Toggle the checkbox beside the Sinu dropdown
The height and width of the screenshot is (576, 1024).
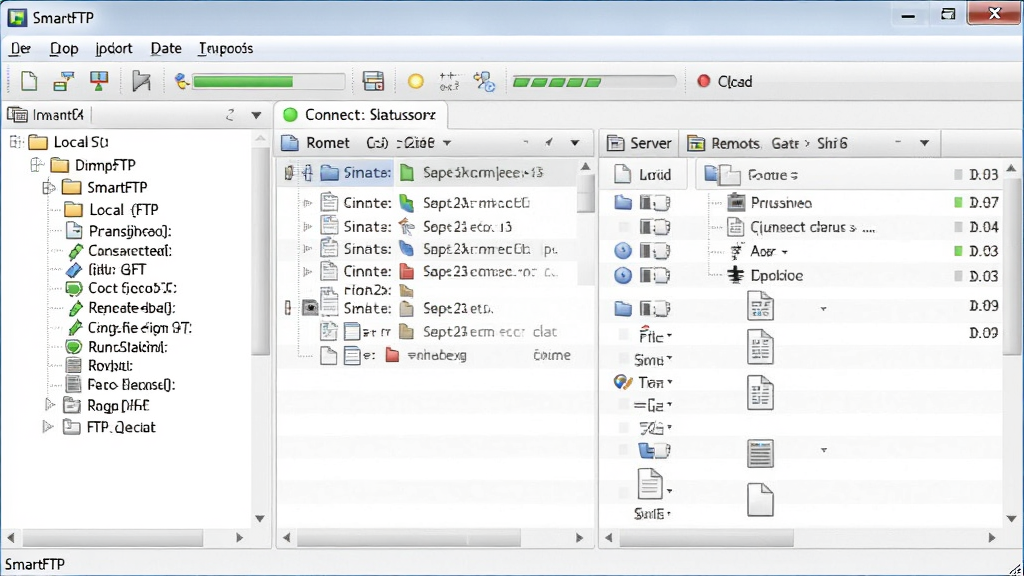click(x=624, y=359)
